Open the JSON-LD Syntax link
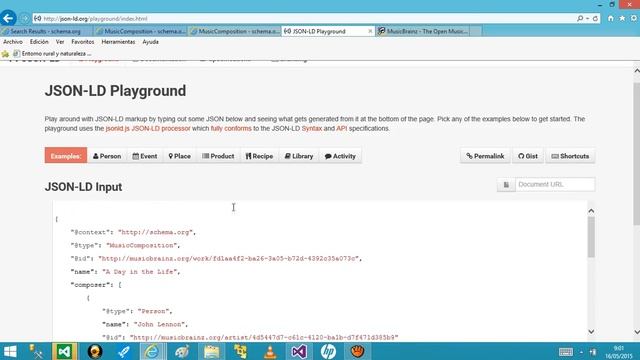 [x=312, y=129]
